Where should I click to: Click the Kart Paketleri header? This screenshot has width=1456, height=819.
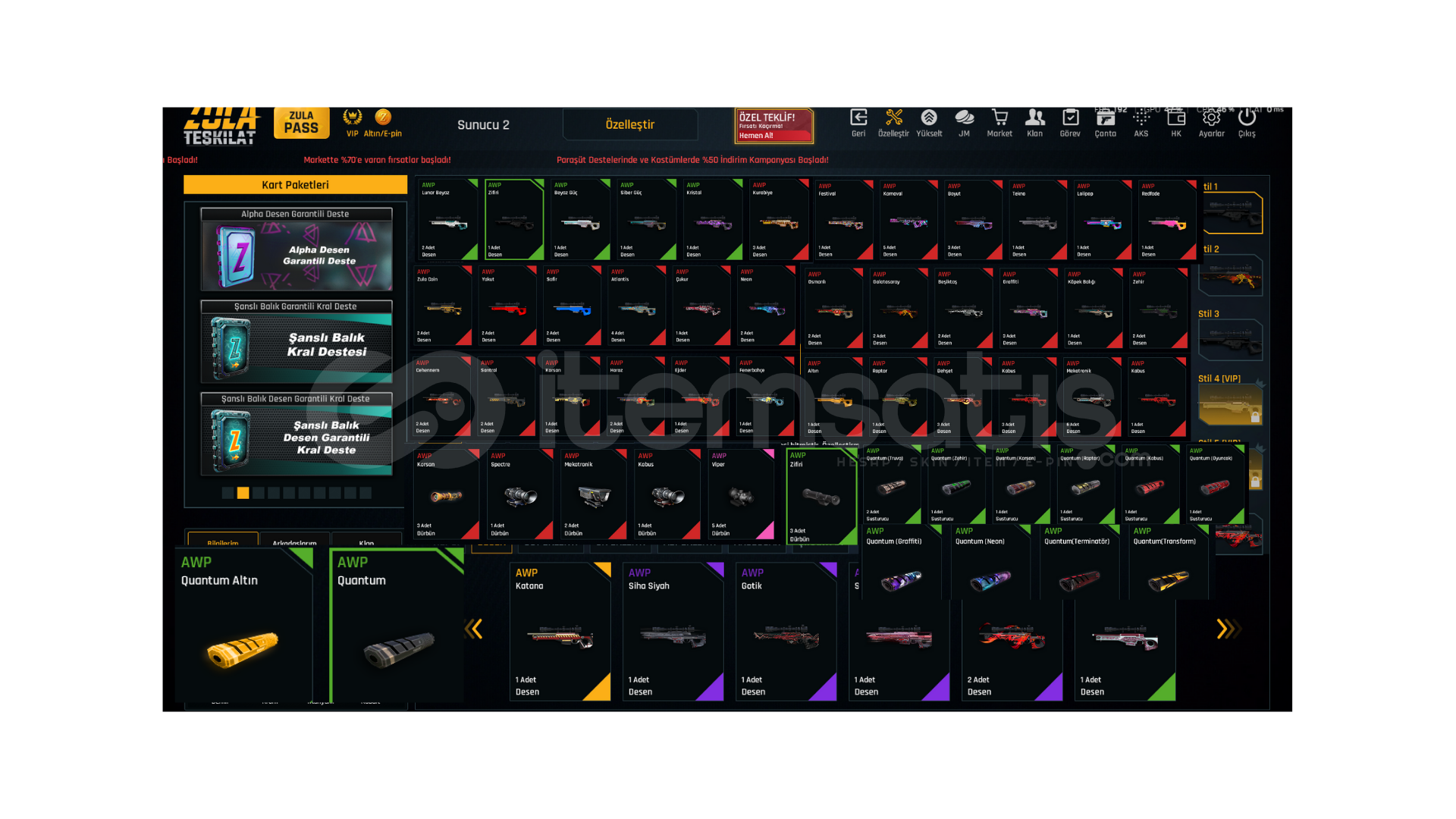(295, 185)
